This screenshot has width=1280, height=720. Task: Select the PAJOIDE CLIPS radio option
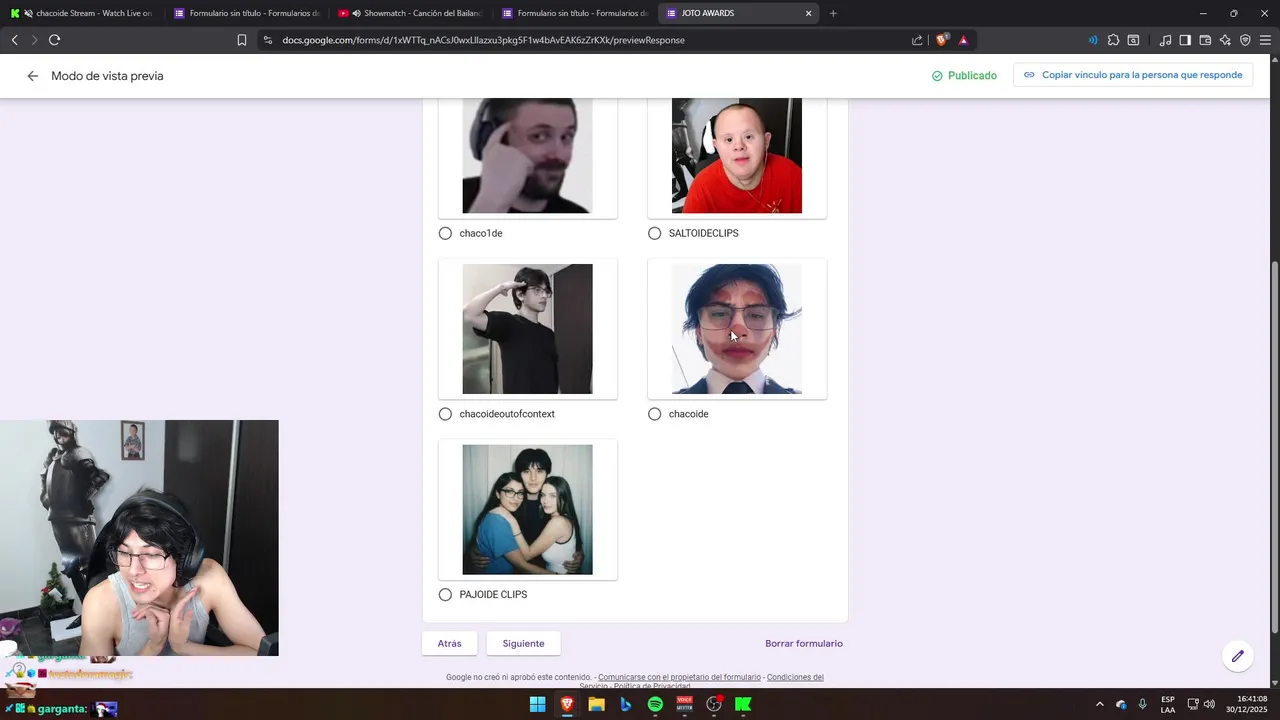click(445, 594)
